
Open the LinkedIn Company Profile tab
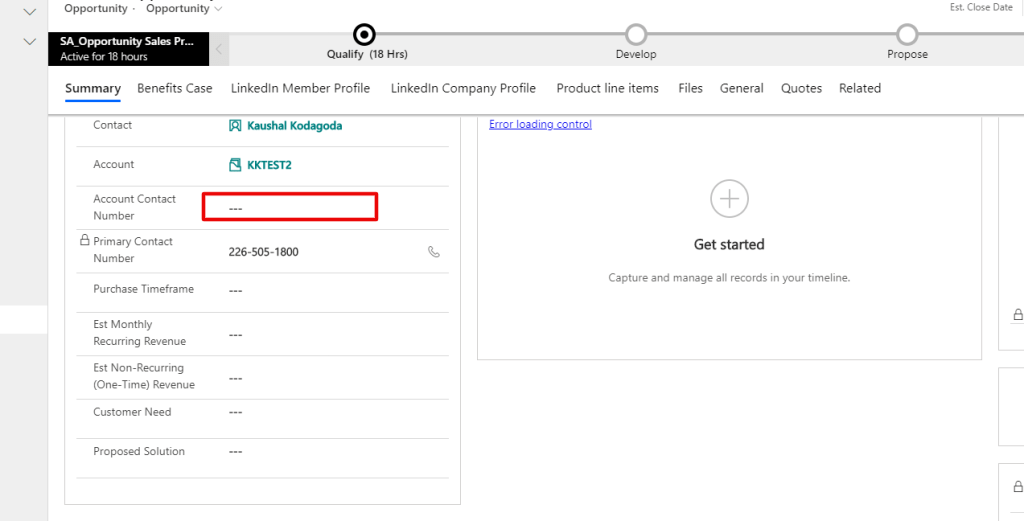(x=463, y=88)
